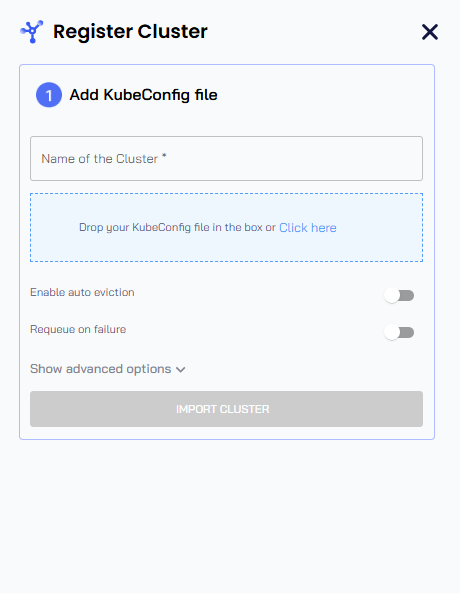Image resolution: width=460 pixels, height=593 pixels.
Task: Close the Register Cluster panel
Action: pos(430,32)
